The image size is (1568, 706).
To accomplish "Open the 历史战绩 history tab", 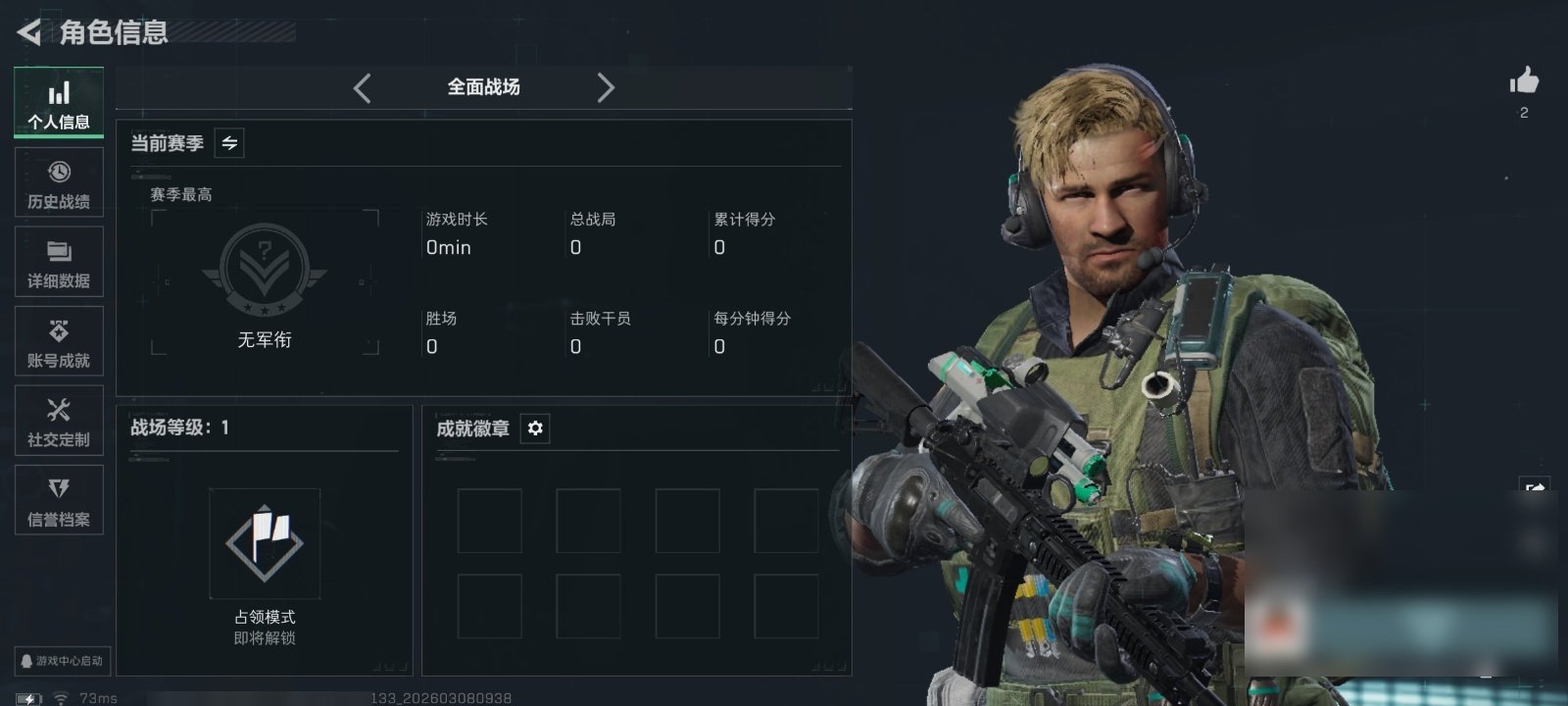I will coord(59,182).
